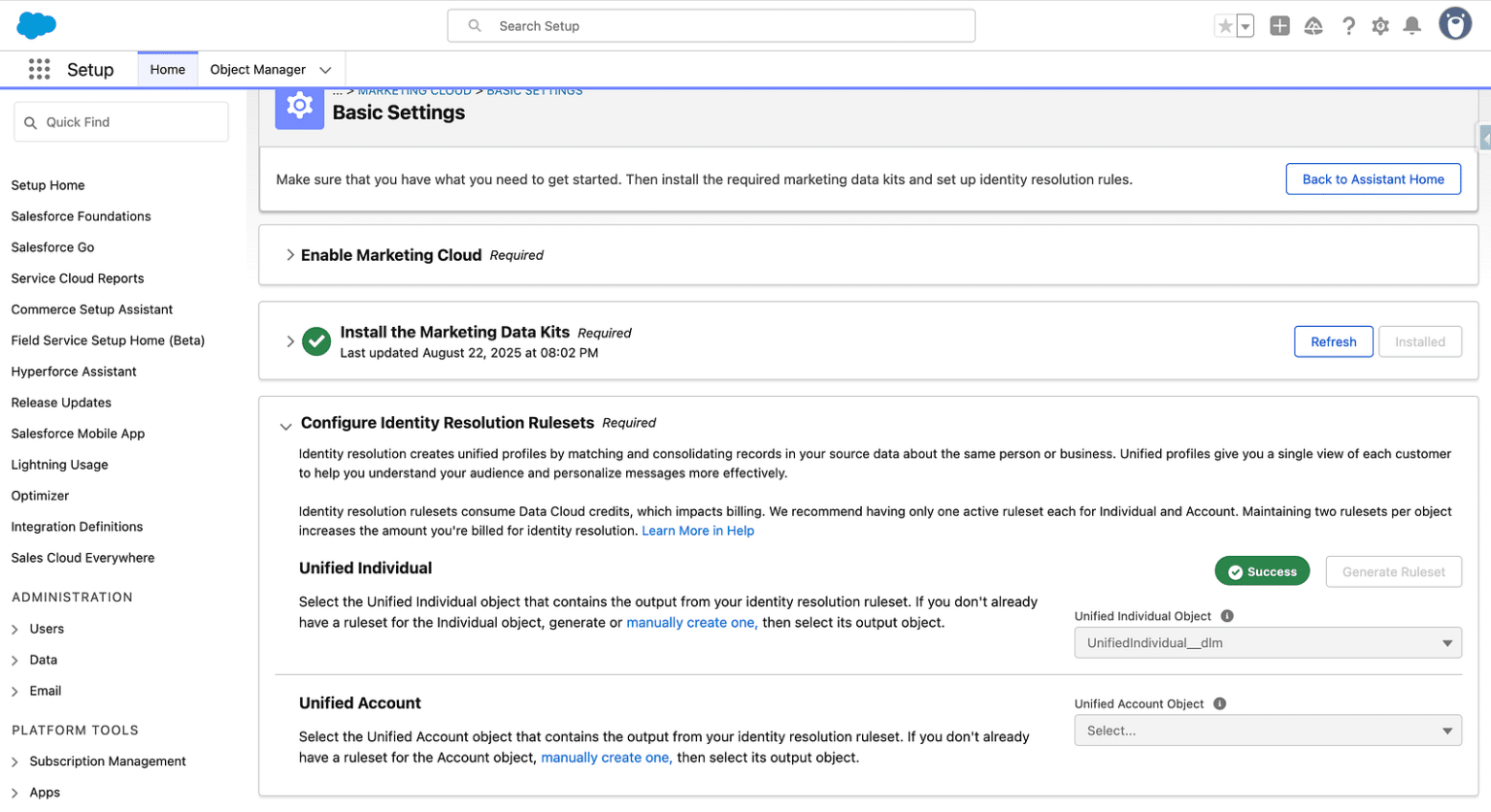This screenshot has width=1491, height=812.
Task: Open the Trailhead guidance icon
Action: [x=1313, y=26]
